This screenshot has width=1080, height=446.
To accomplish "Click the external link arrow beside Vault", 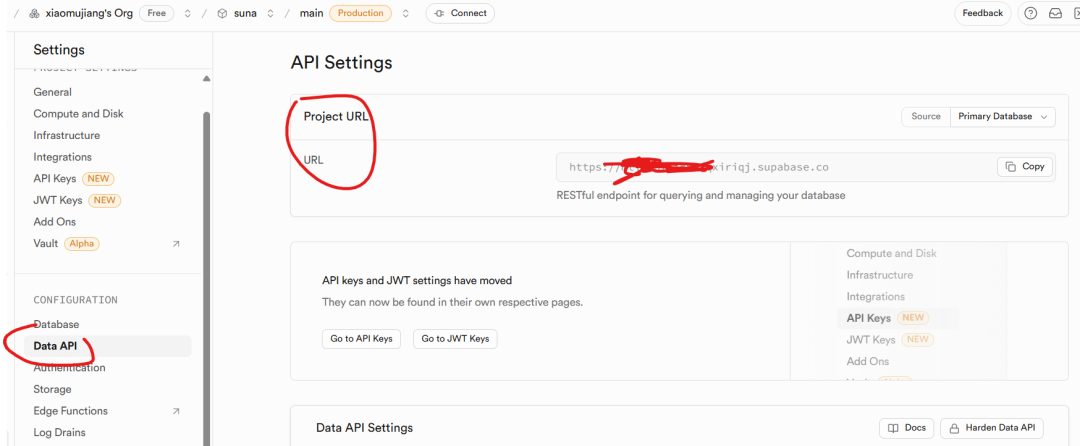I will (176, 244).
